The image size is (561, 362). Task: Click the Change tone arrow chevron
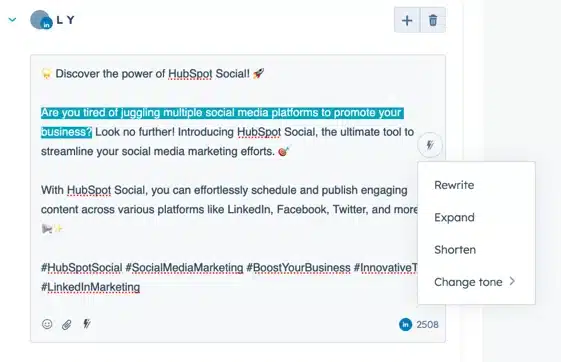click(x=512, y=281)
